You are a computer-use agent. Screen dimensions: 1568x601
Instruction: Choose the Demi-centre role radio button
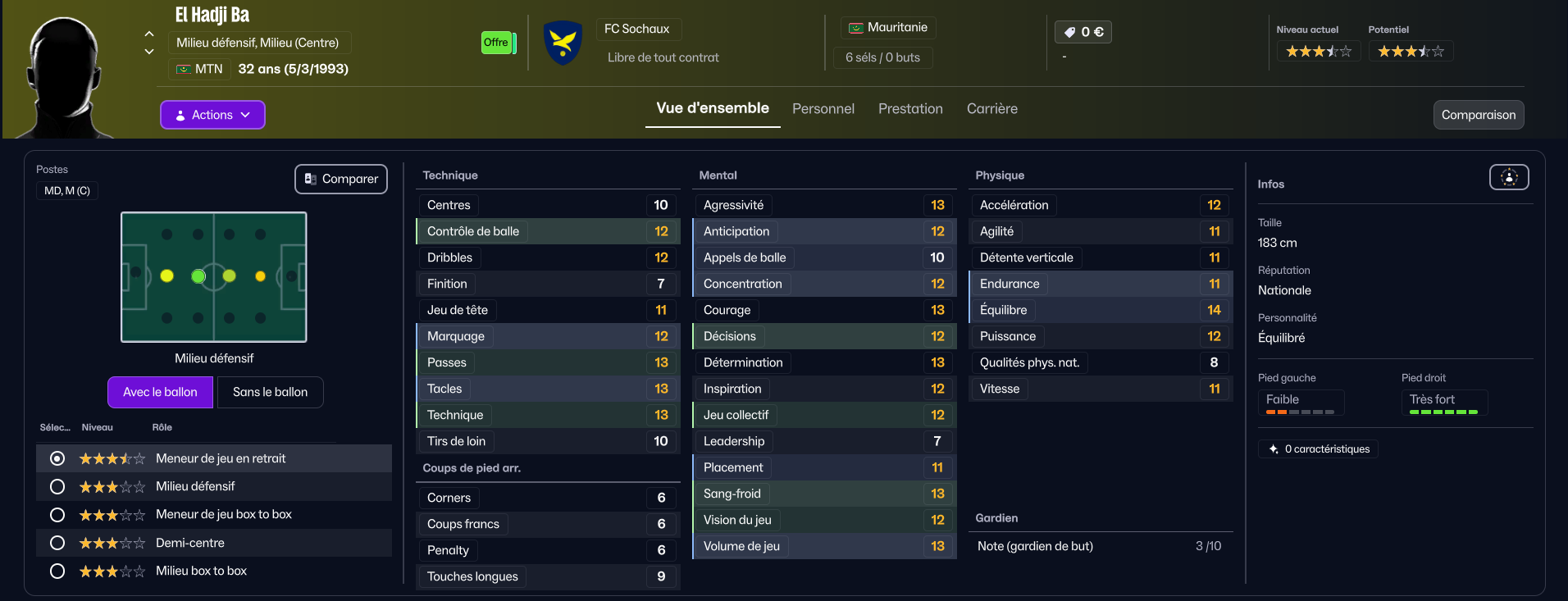coord(57,543)
